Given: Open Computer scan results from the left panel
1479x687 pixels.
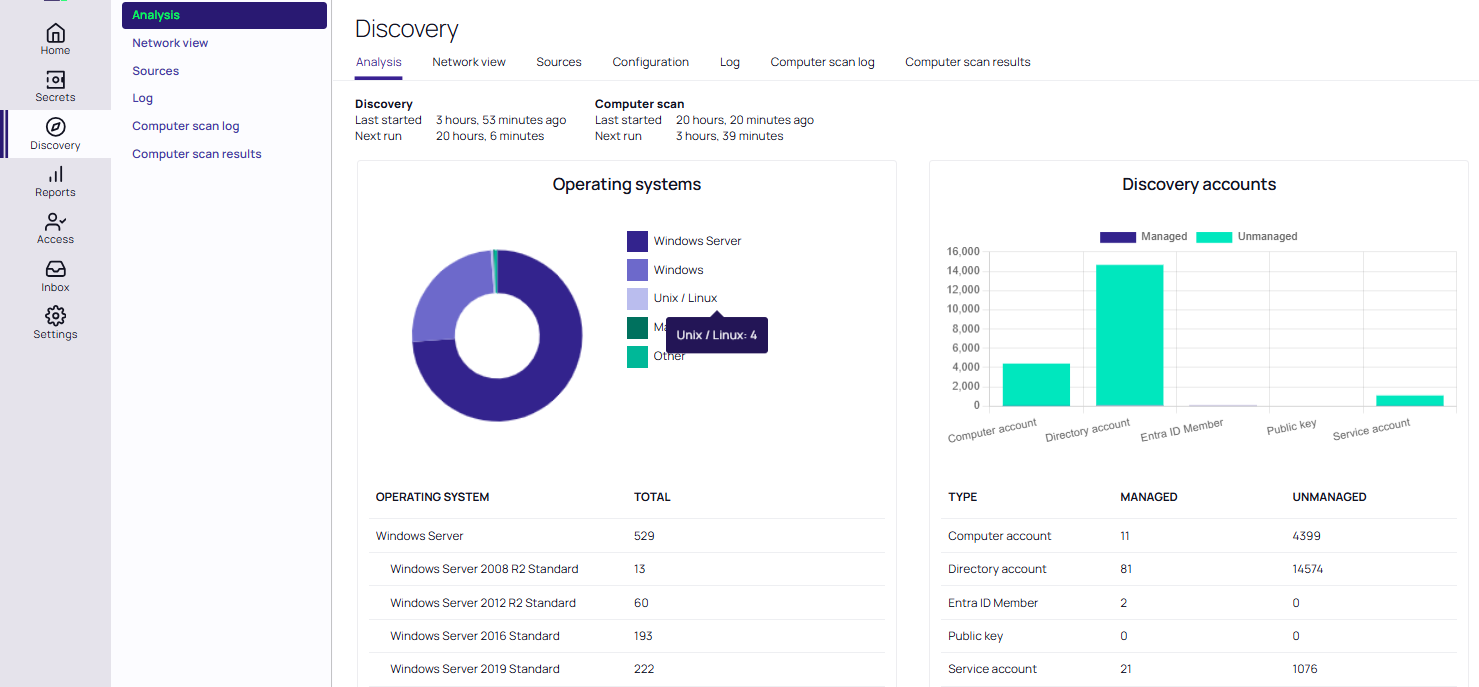Looking at the screenshot, I should (x=196, y=153).
